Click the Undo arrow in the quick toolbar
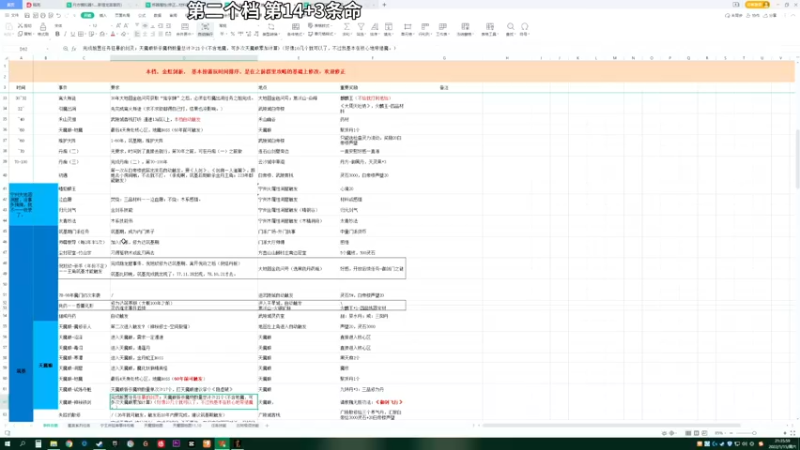 pyautogui.click(x=58, y=16)
